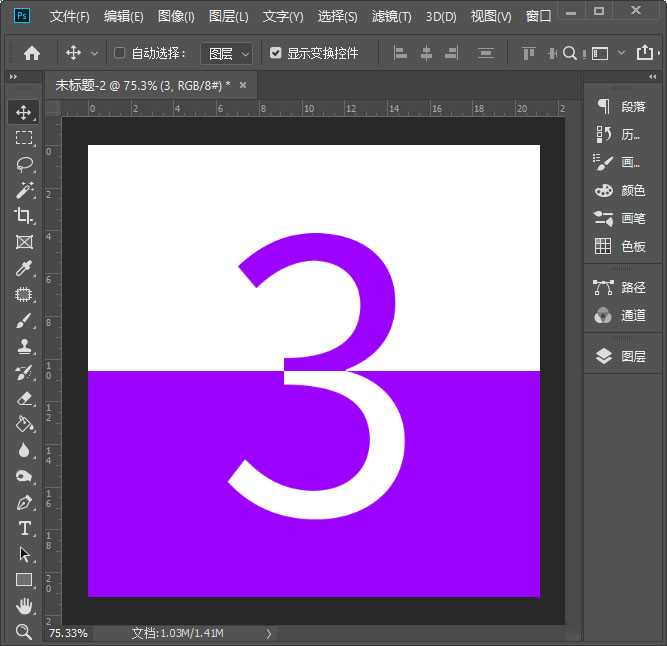Open the 滤镜(T) menu
Screen dimensions: 667x646
coord(391,17)
